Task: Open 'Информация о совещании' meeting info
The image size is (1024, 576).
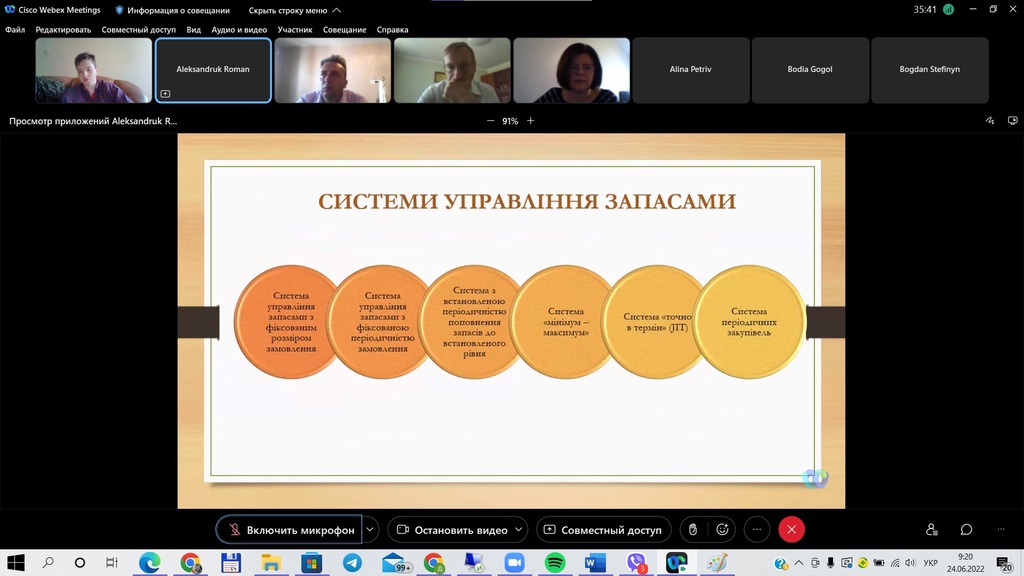Action: click(x=171, y=10)
